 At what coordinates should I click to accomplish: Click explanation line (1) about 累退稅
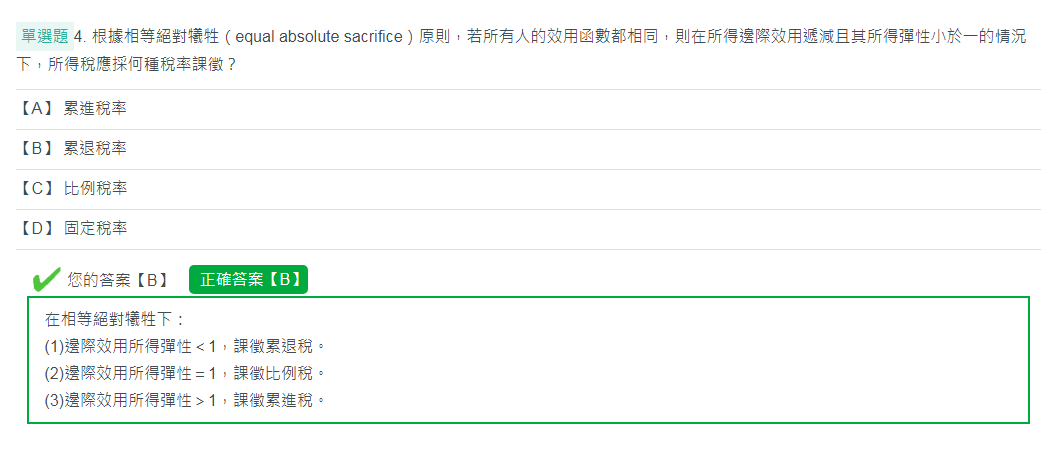(185, 346)
